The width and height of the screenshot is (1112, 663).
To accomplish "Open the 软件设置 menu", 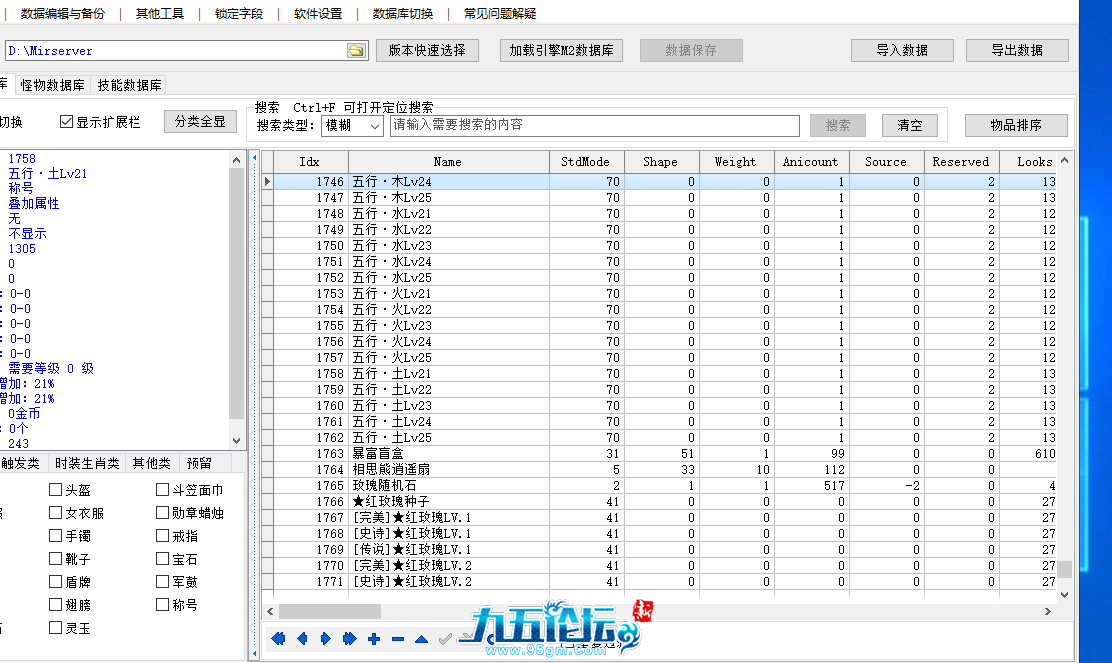I will pyautogui.click(x=317, y=14).
